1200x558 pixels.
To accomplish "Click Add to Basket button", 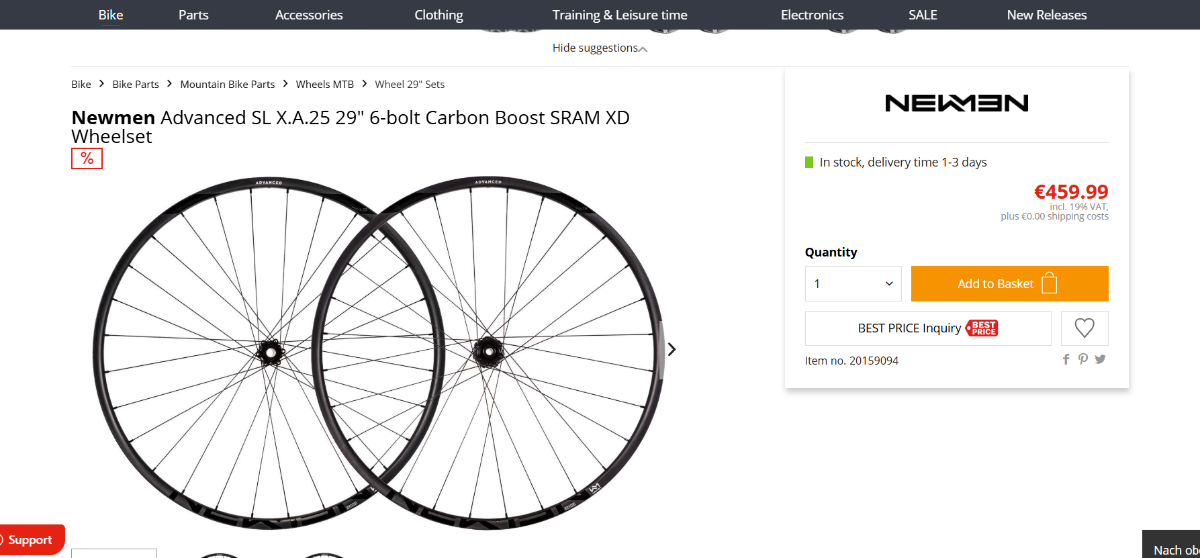I will (x=1010, y=284).
